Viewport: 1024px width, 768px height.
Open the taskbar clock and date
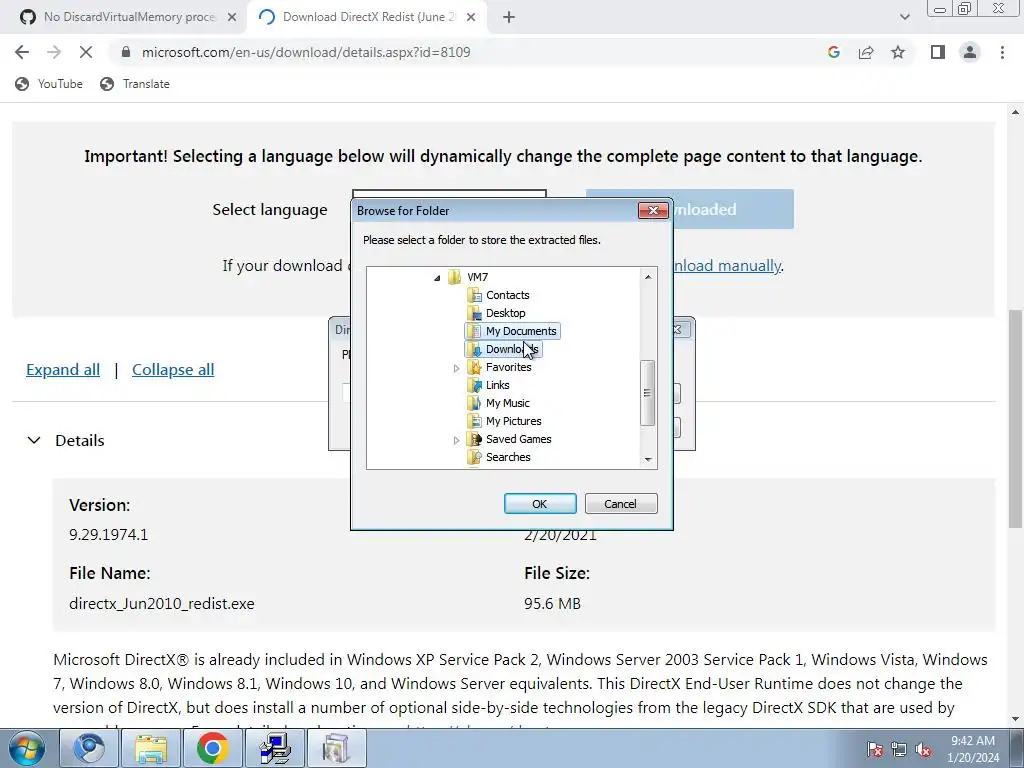pyautogui.click(x=973, y=749)
